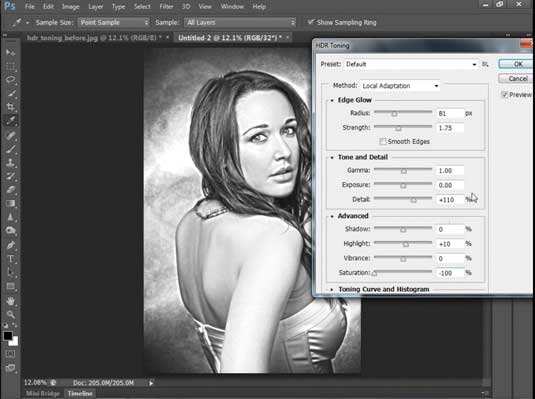Switch to Untitled-2 document tab
The image size is (535, 399).
[230, 38]
